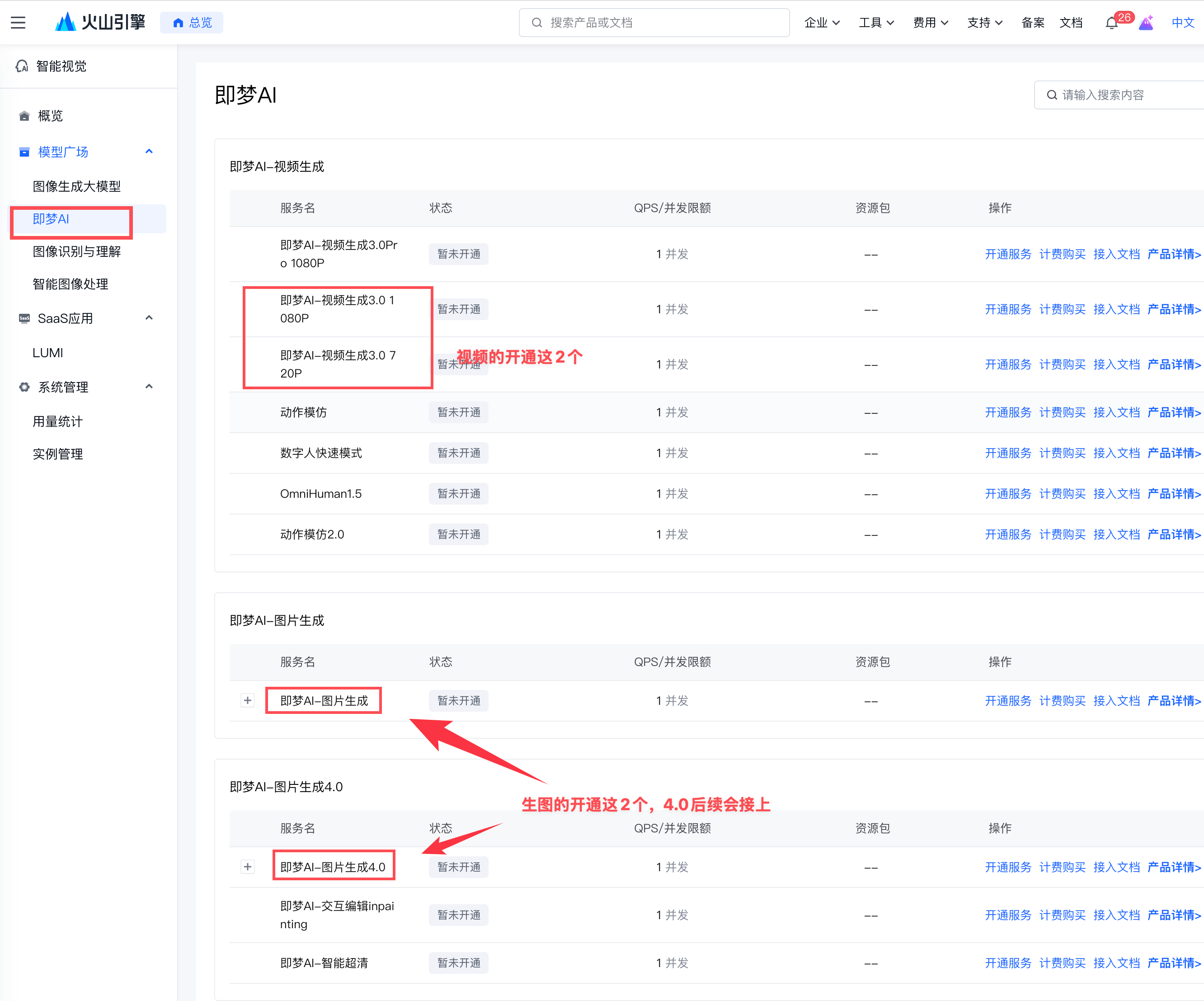The width and height of the screenshot is (1204, 1001).
Task: Collapse the SaaS应用 sidebar section
Action: [149, 318]
